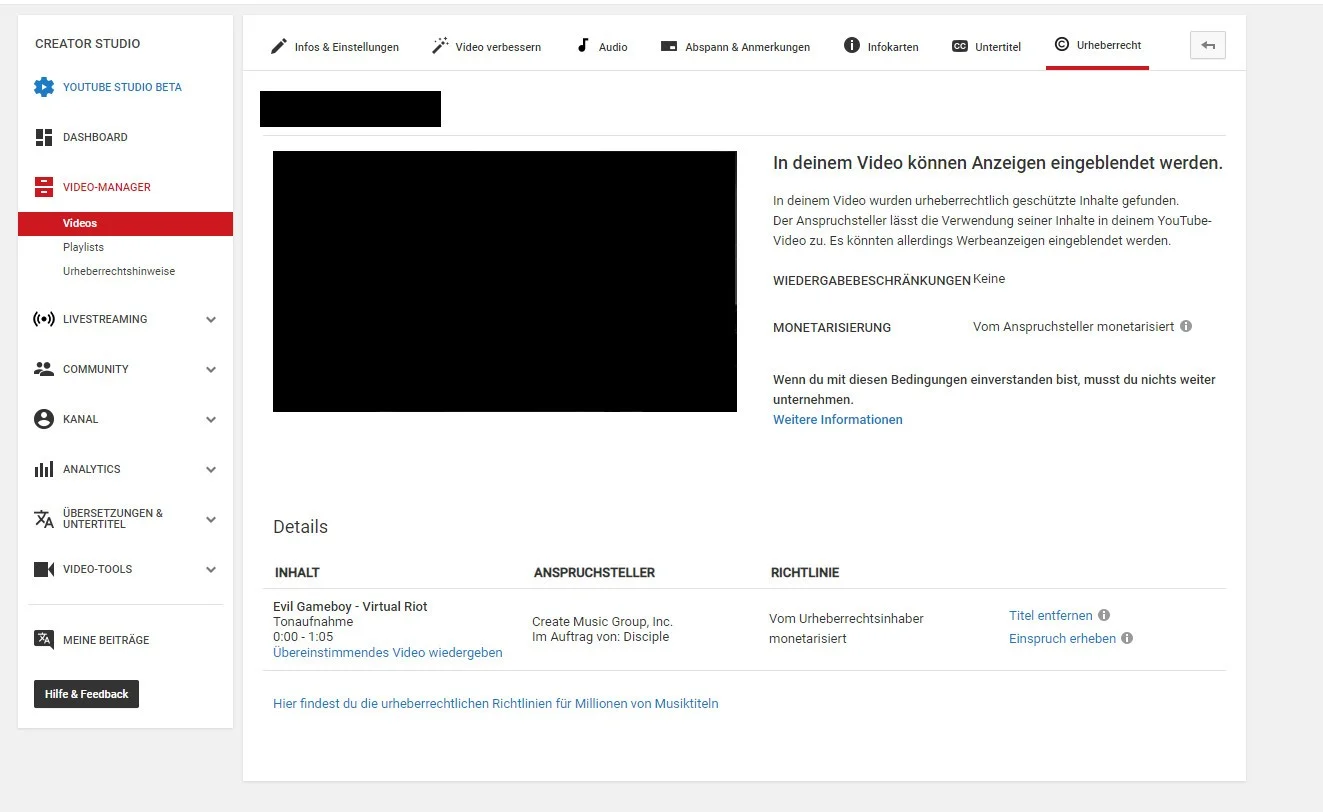Click the back arrow button at top right
1323x812 pixels.
pos(1208,46)
